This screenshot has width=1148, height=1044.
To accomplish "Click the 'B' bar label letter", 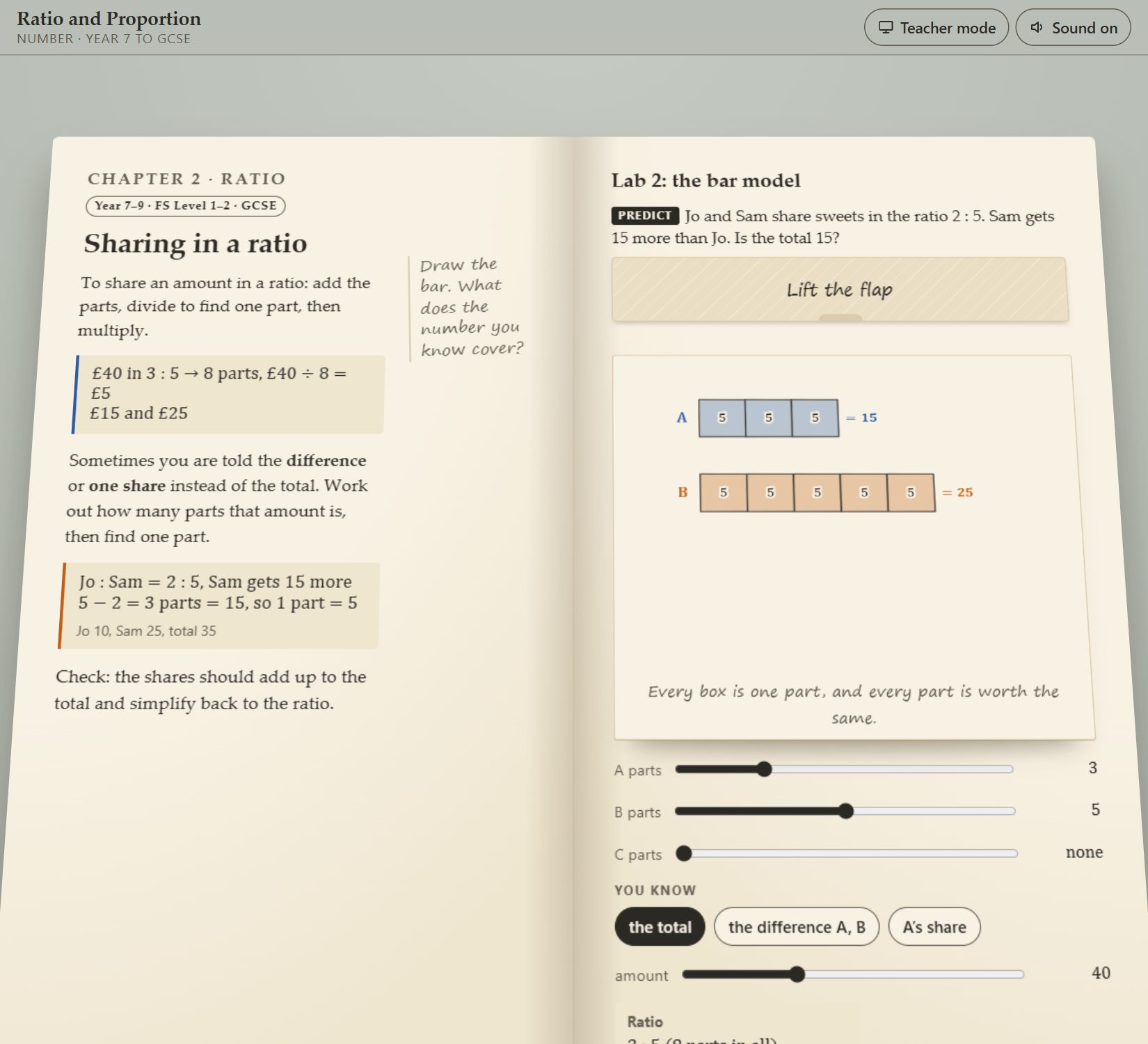I will (683, 493).
